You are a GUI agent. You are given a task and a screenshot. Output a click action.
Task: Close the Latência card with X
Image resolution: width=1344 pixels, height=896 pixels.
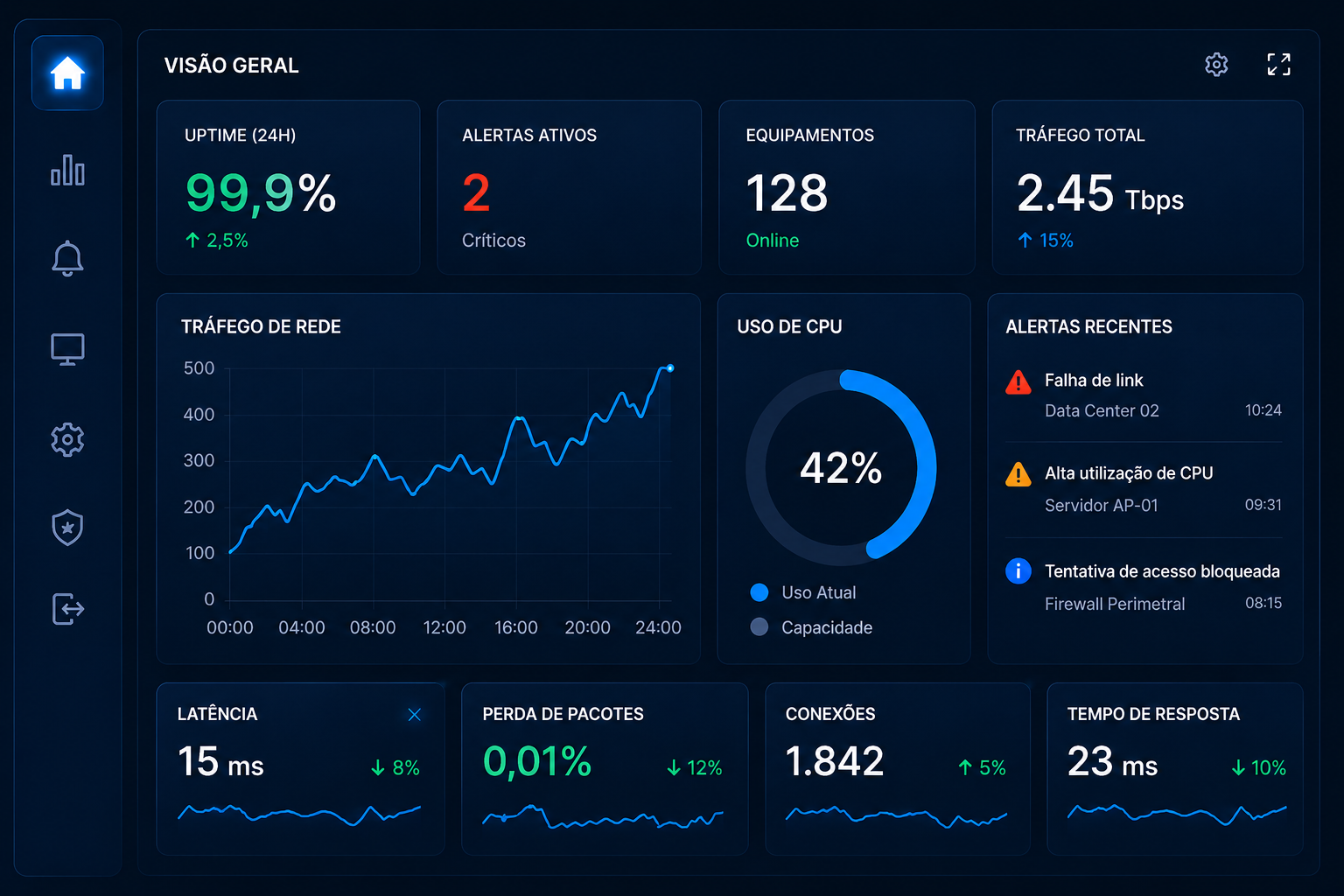pos(415,715)
